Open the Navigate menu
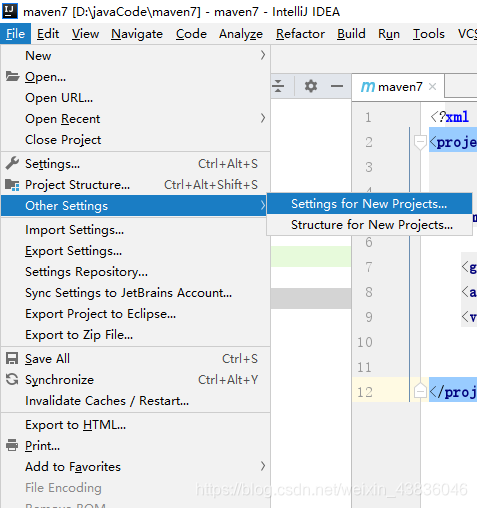This screenshot has height=508, width=477. click(x=137, y=34)
